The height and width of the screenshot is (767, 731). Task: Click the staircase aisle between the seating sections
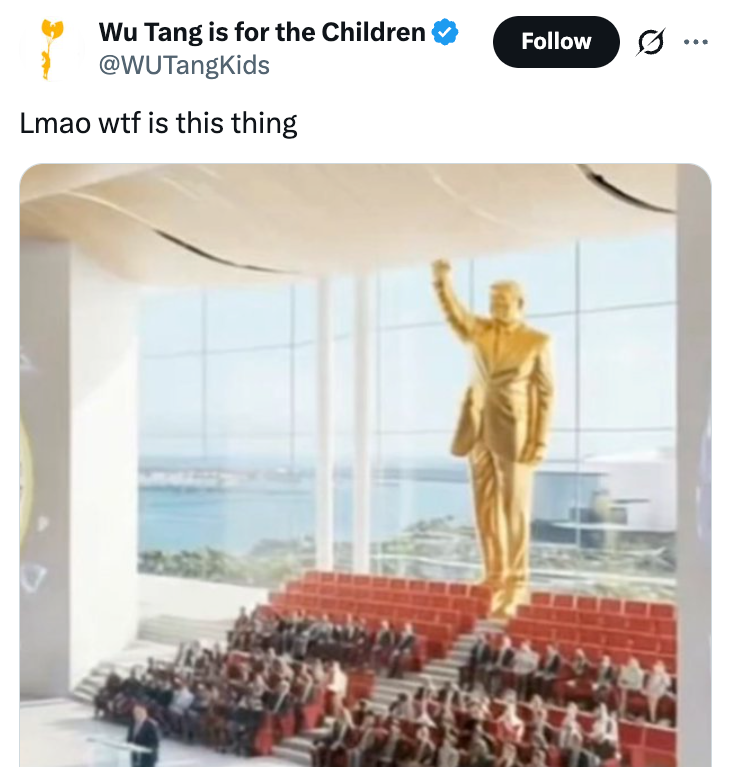point(440,665)
